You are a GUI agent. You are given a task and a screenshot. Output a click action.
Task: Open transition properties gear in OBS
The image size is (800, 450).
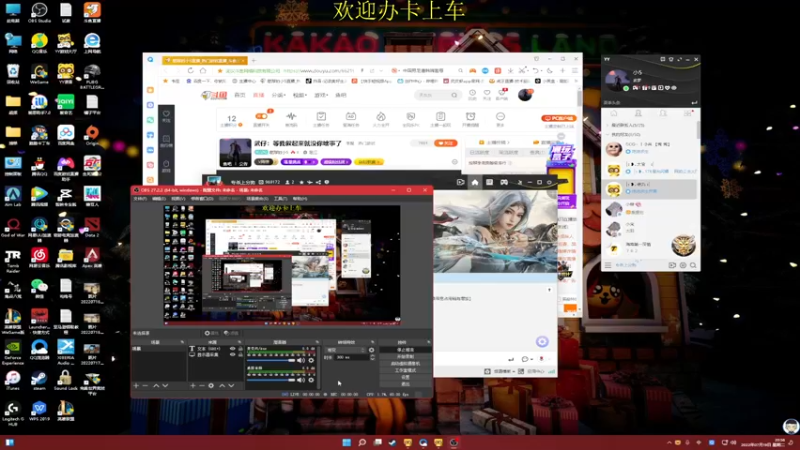coord(371,350)
